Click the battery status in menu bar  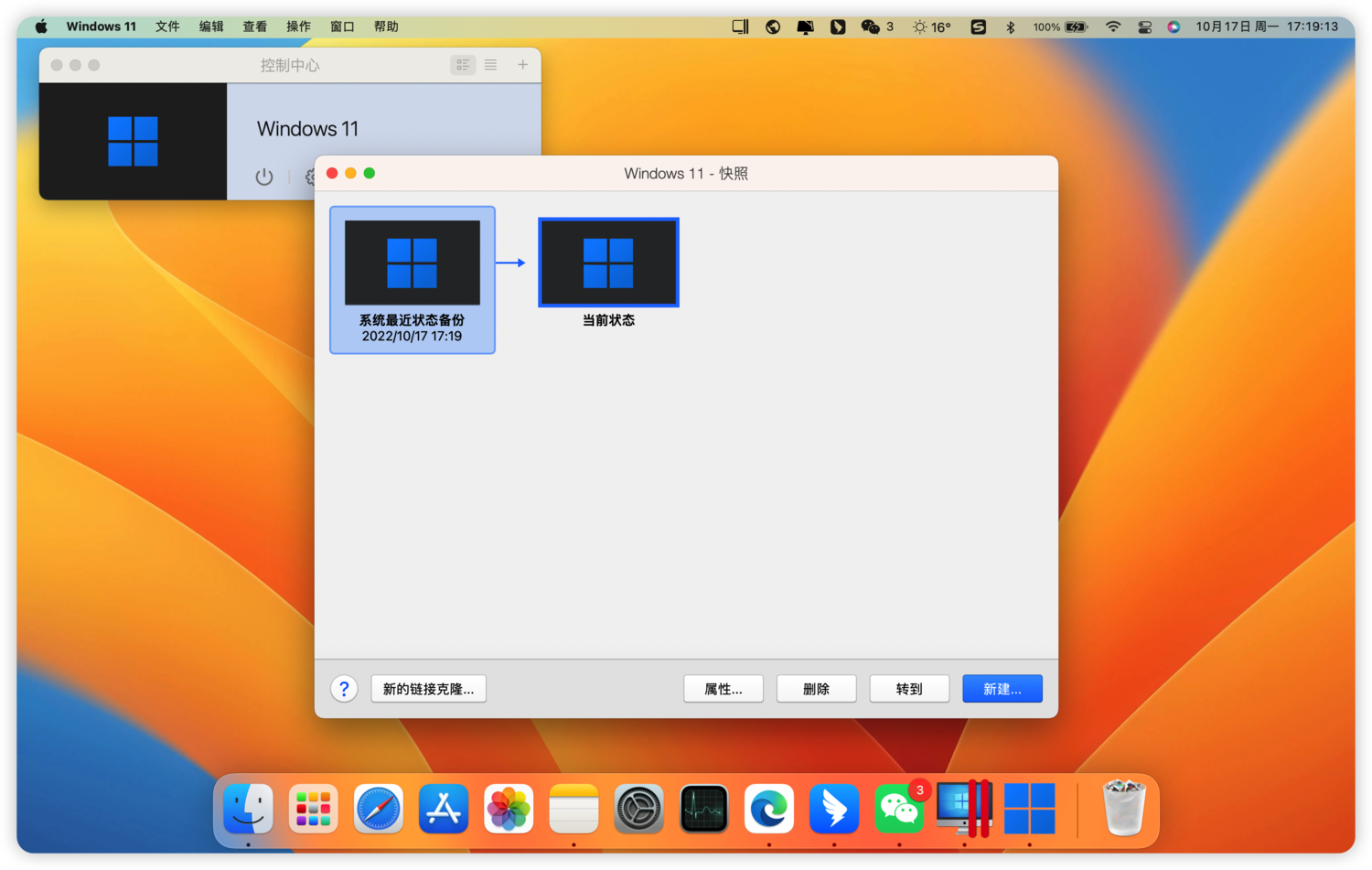(1060, 27)
